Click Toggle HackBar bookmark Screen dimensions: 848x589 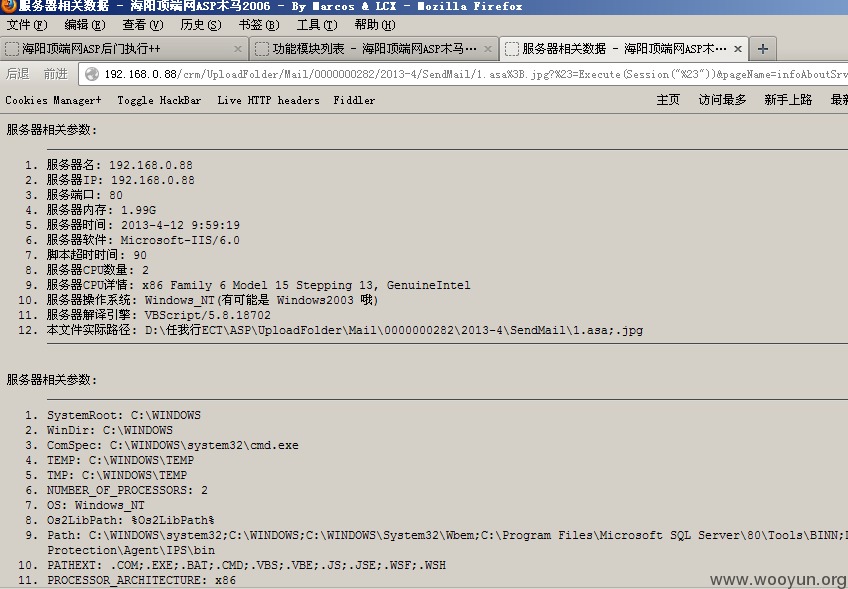(x=159, y=100)
